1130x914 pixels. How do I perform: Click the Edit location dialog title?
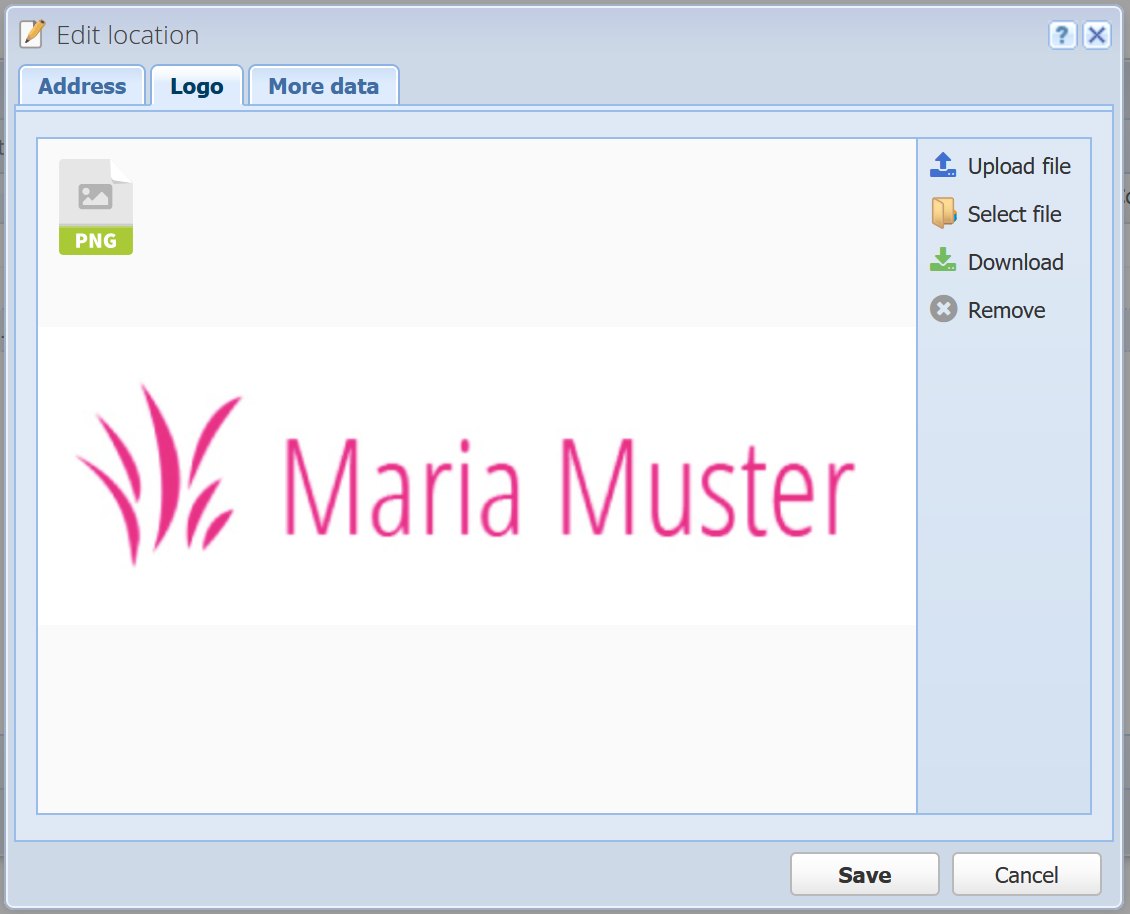pos(128,35)
